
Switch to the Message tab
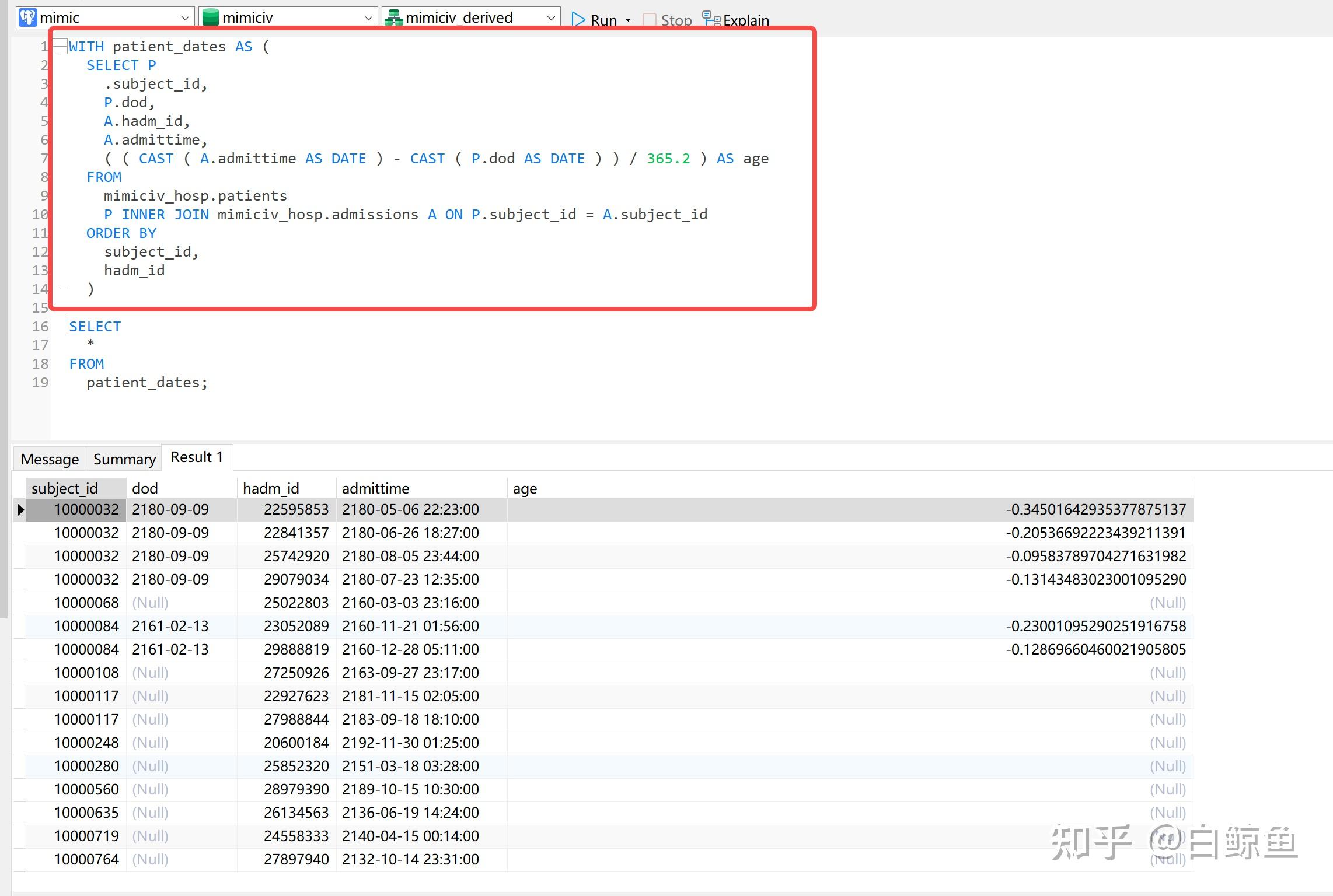(50, 459)
